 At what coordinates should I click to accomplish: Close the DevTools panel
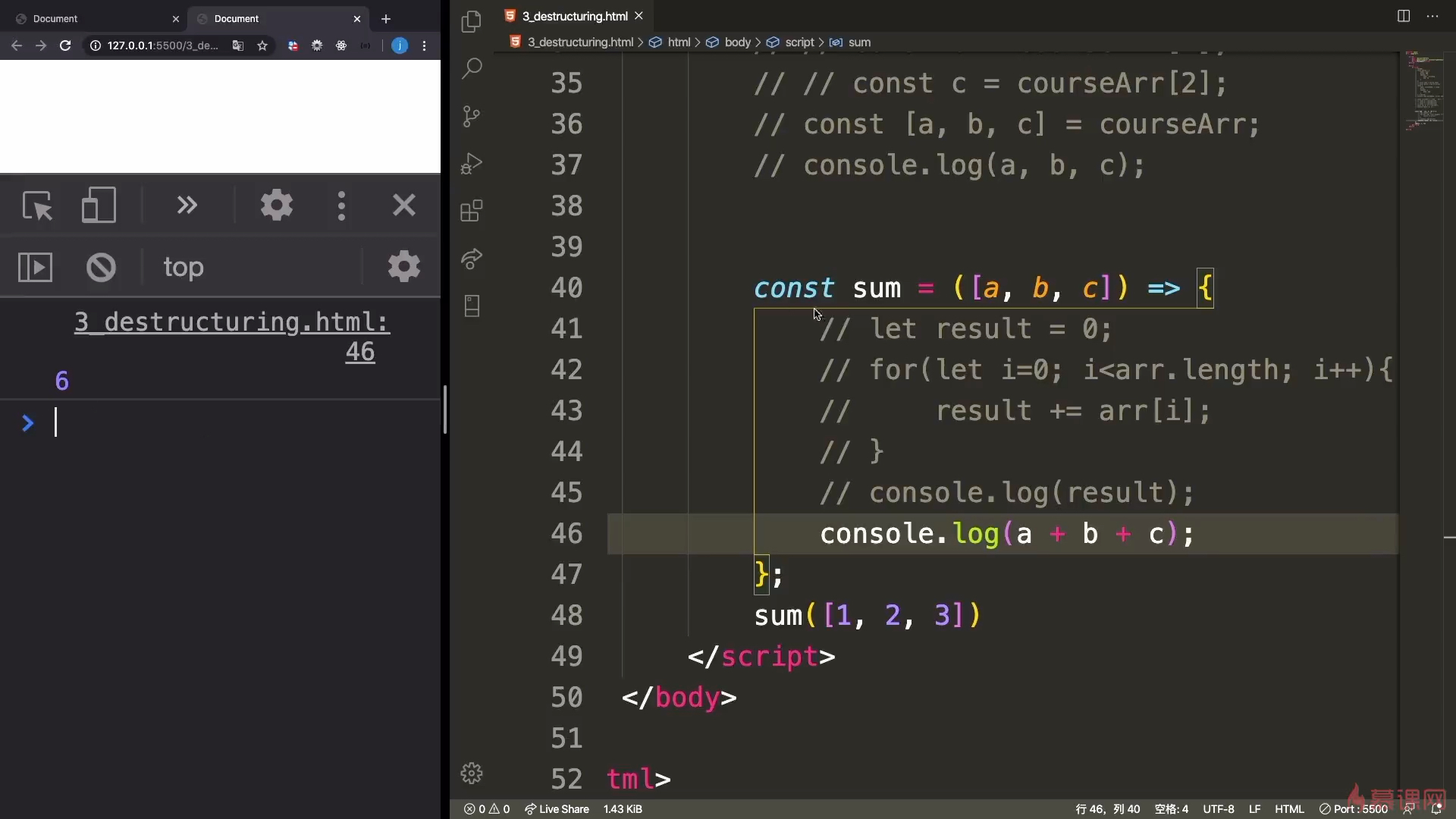[x=404, y=205]
